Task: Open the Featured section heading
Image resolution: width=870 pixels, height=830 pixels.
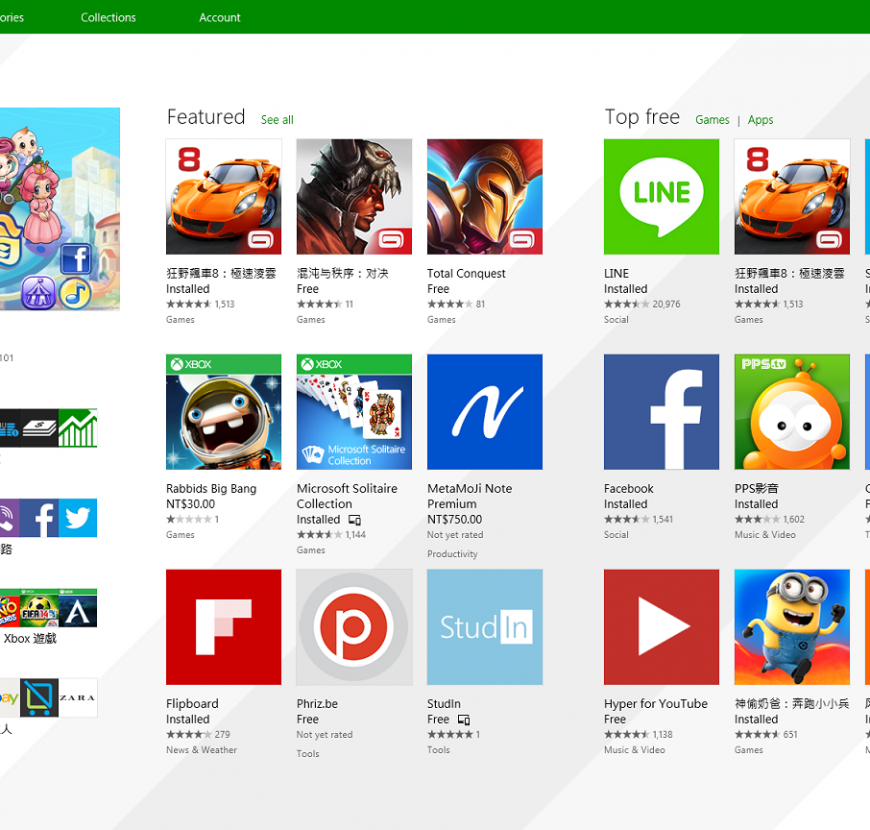Action: click(x=206, y=117)
